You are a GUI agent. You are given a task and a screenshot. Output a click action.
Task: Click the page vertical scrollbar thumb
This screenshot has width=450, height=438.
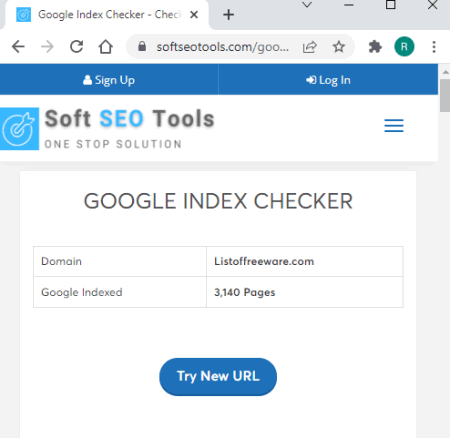tap(445, 95)
